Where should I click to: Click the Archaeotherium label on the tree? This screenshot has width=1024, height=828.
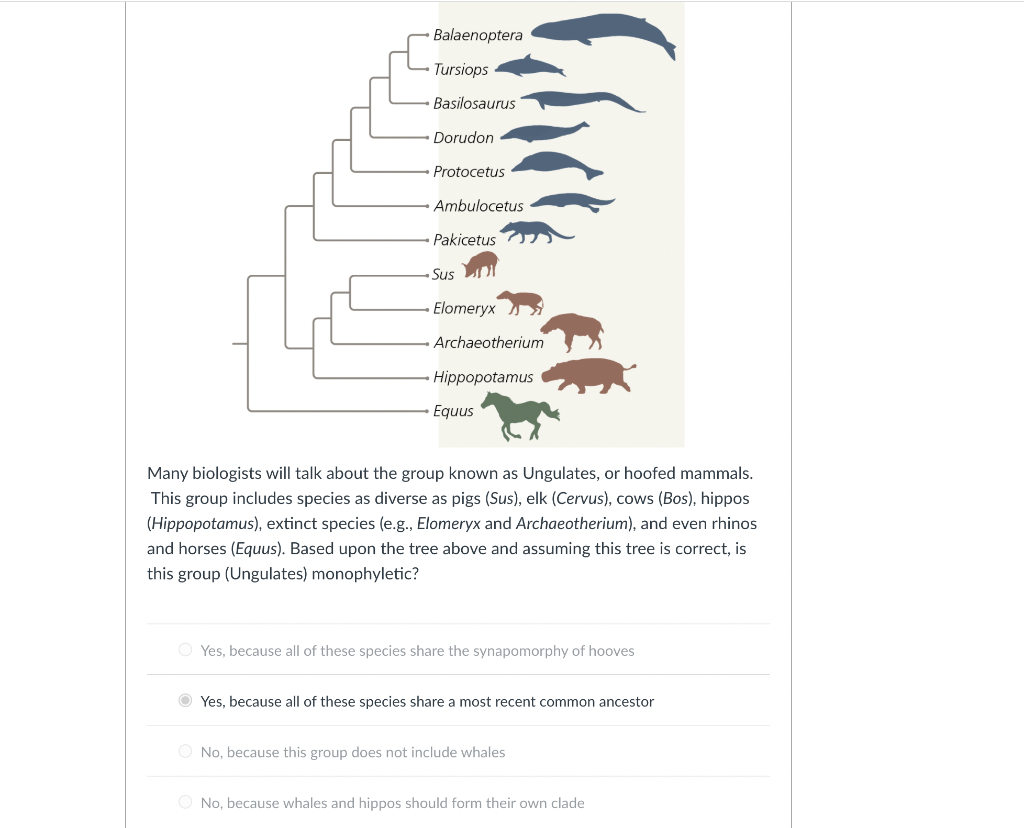[488, 342]
